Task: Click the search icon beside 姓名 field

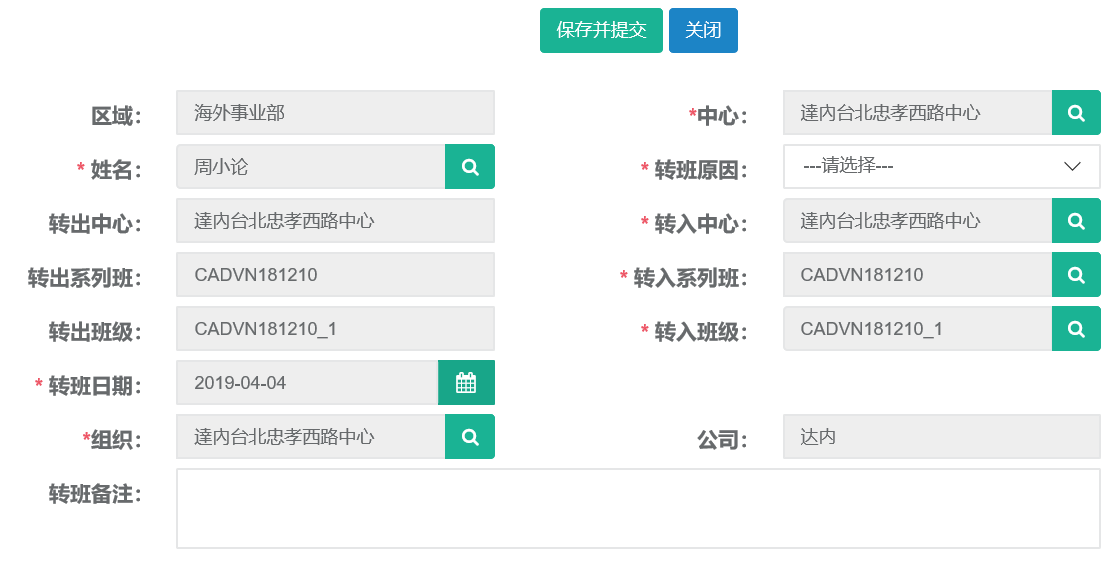Action: pos(469,167)
